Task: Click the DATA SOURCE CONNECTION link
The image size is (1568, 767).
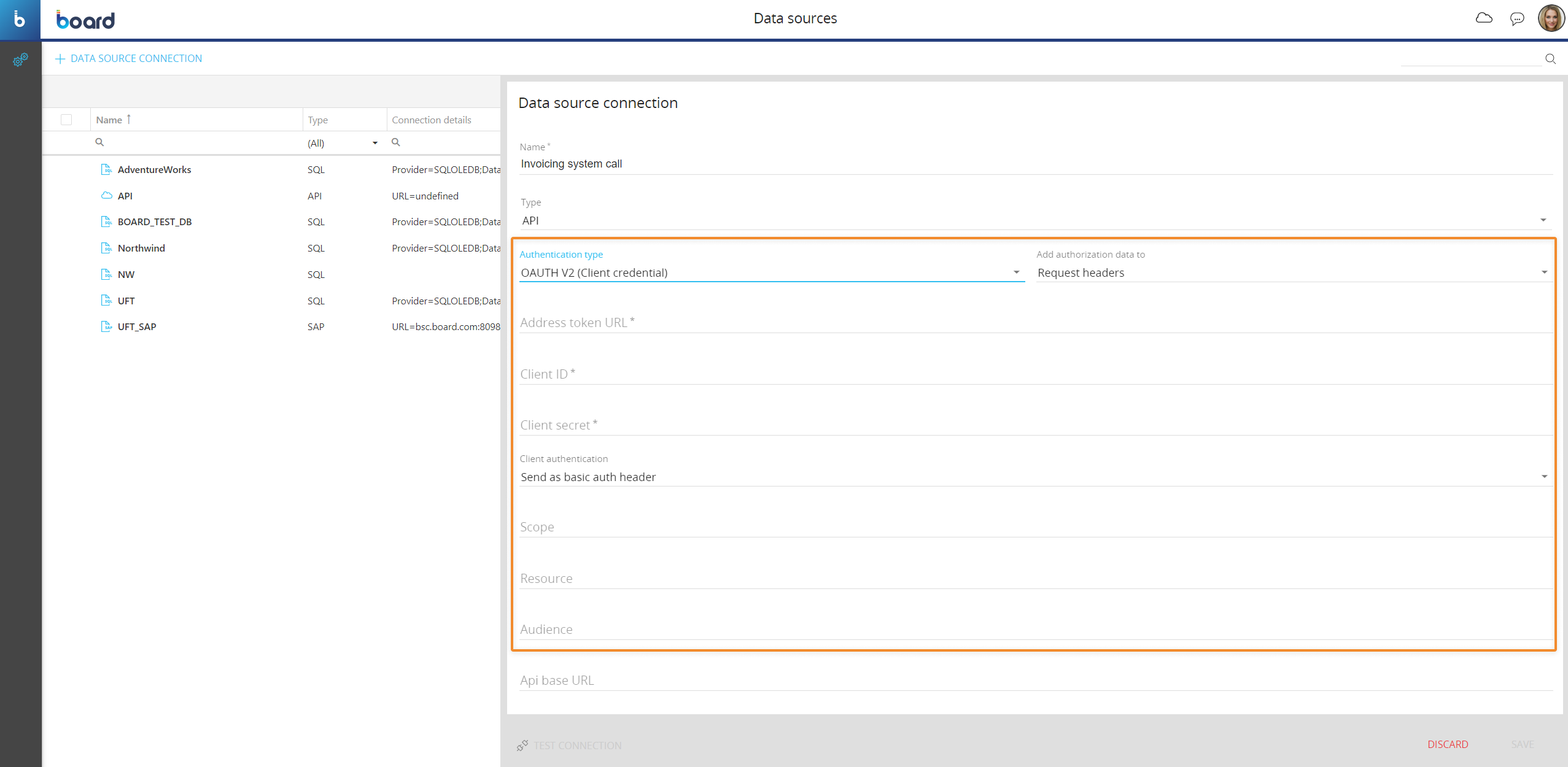Action: pyautogui.click(x=136, y=59)
